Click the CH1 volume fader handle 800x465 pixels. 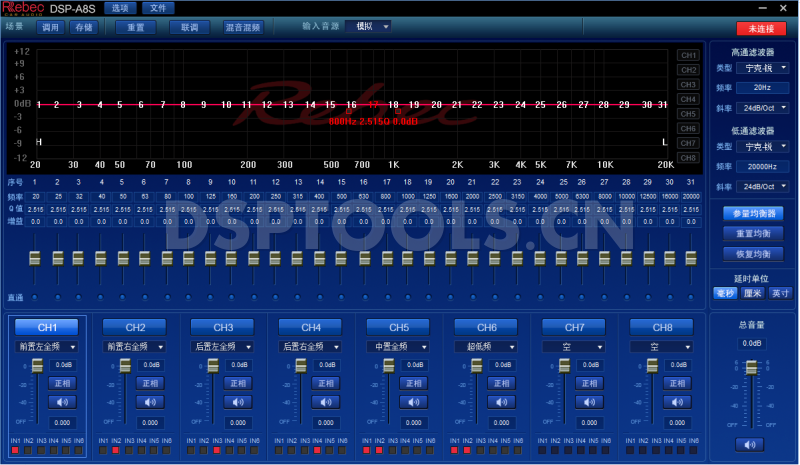tap(37, 365)
